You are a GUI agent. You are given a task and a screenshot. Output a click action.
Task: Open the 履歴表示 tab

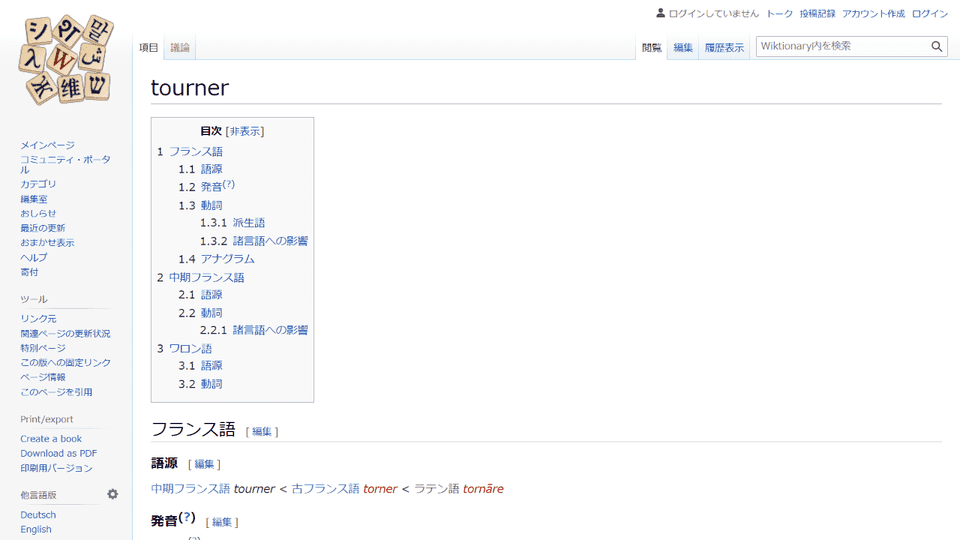point(724,48)
